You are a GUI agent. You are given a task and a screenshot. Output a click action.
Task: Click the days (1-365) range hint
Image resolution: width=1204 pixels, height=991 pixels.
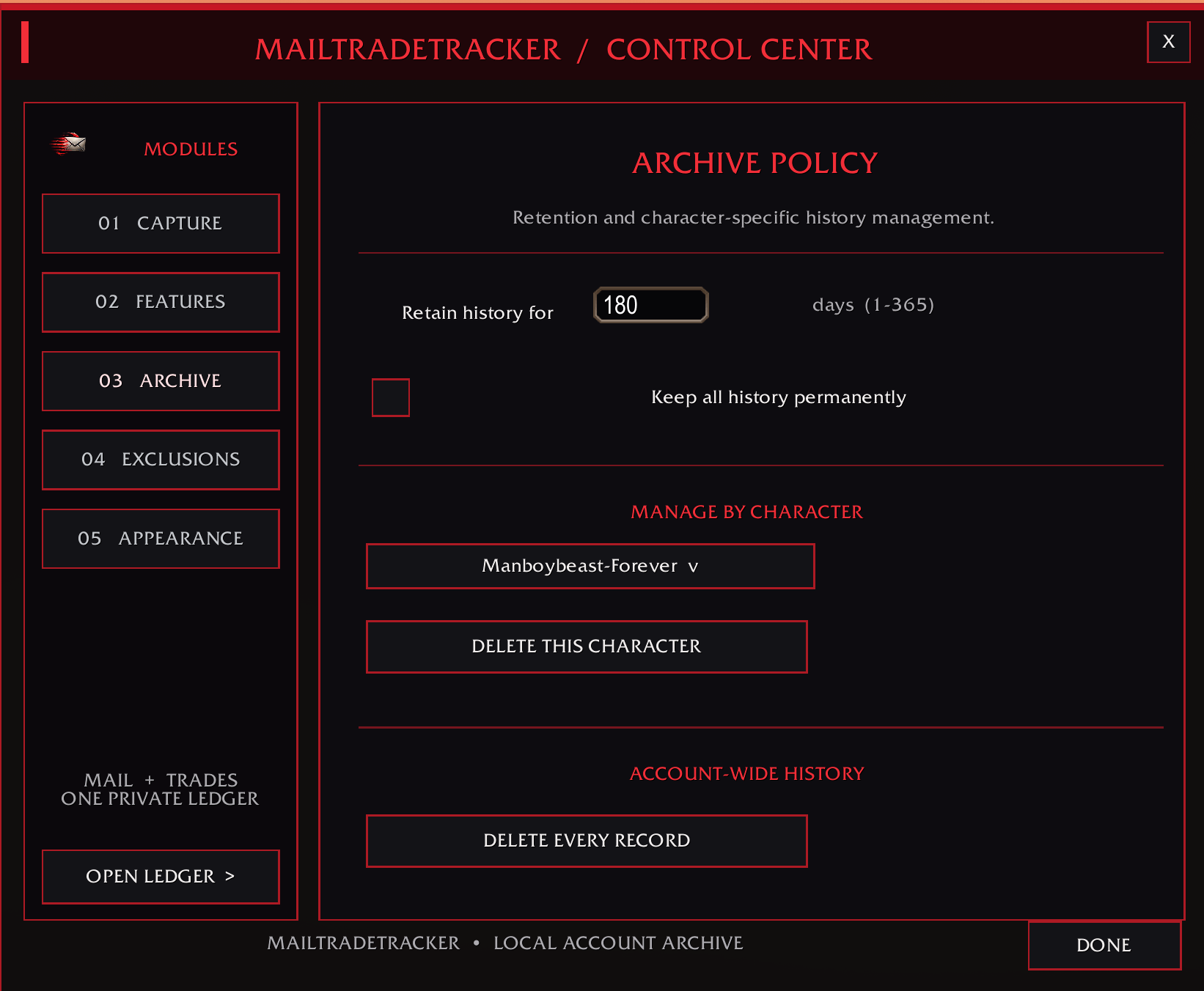pyautogui.click(x=873, y=305)
